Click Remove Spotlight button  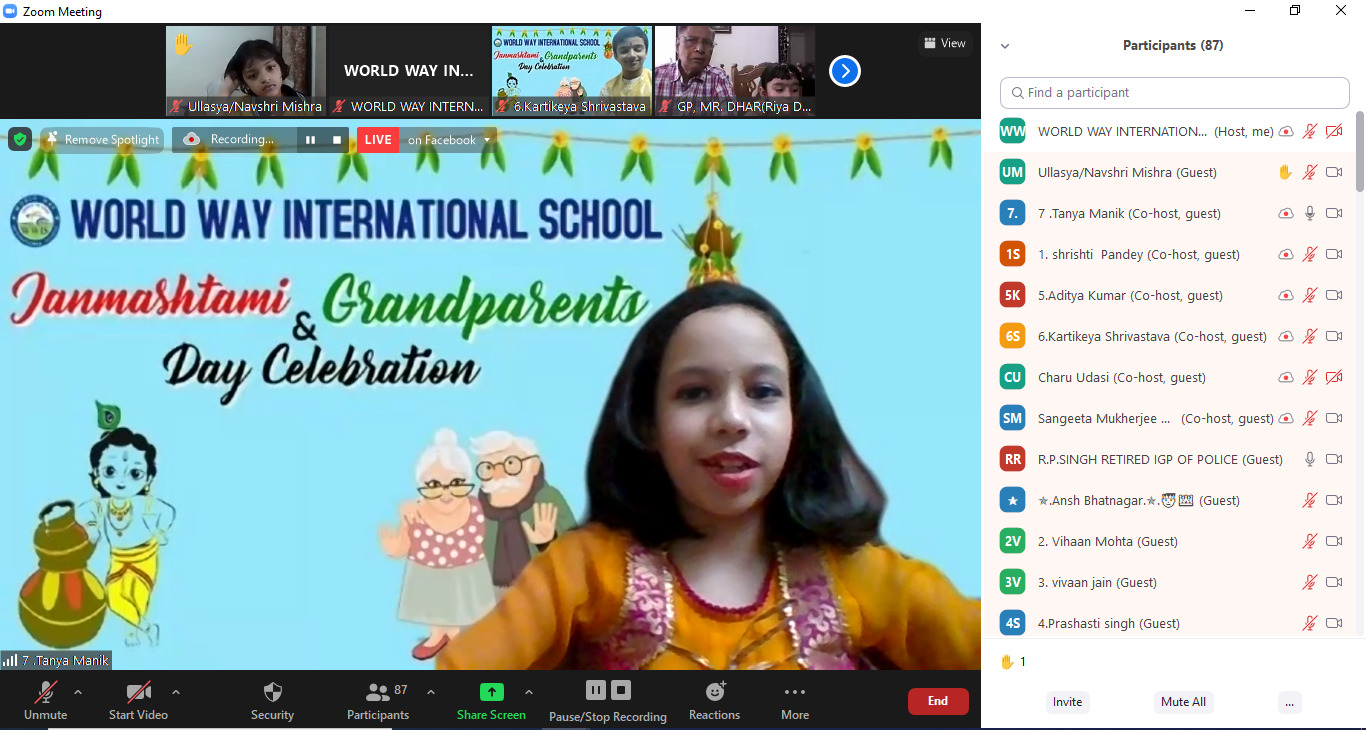coord(102,140)
